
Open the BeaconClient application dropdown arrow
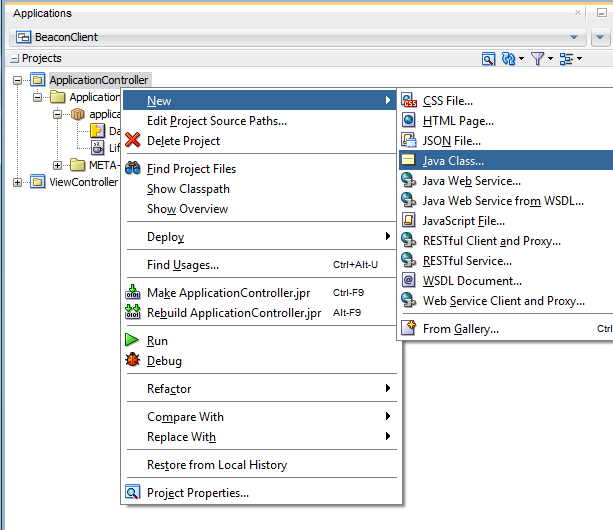pyautogui.click(x=574, y=37)
